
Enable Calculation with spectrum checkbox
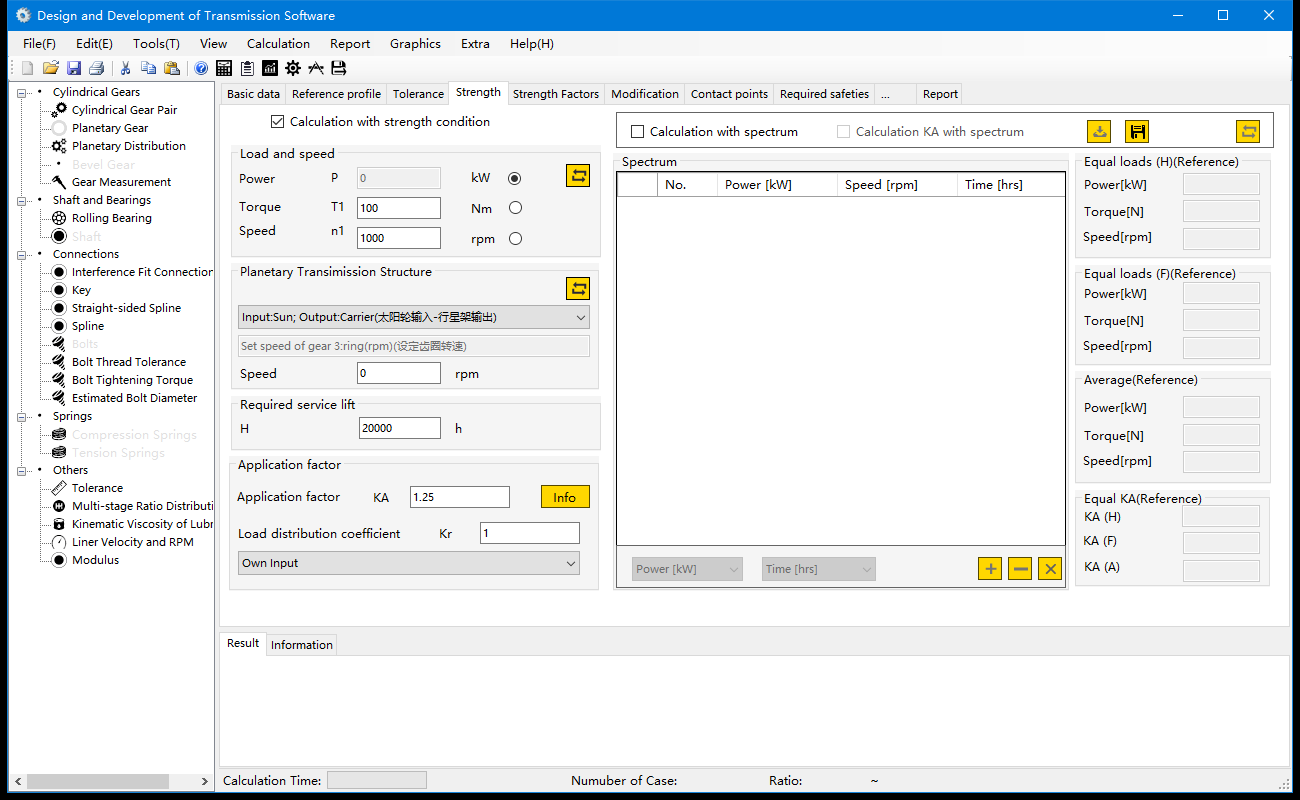coord(638,132)
